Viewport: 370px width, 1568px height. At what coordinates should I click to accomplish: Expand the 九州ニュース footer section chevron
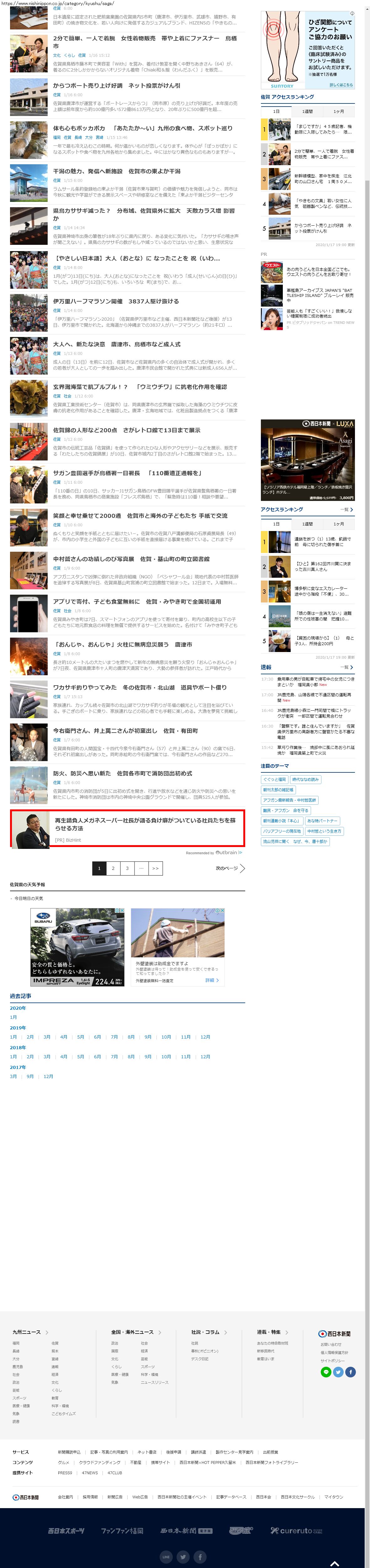[47, 1333]
